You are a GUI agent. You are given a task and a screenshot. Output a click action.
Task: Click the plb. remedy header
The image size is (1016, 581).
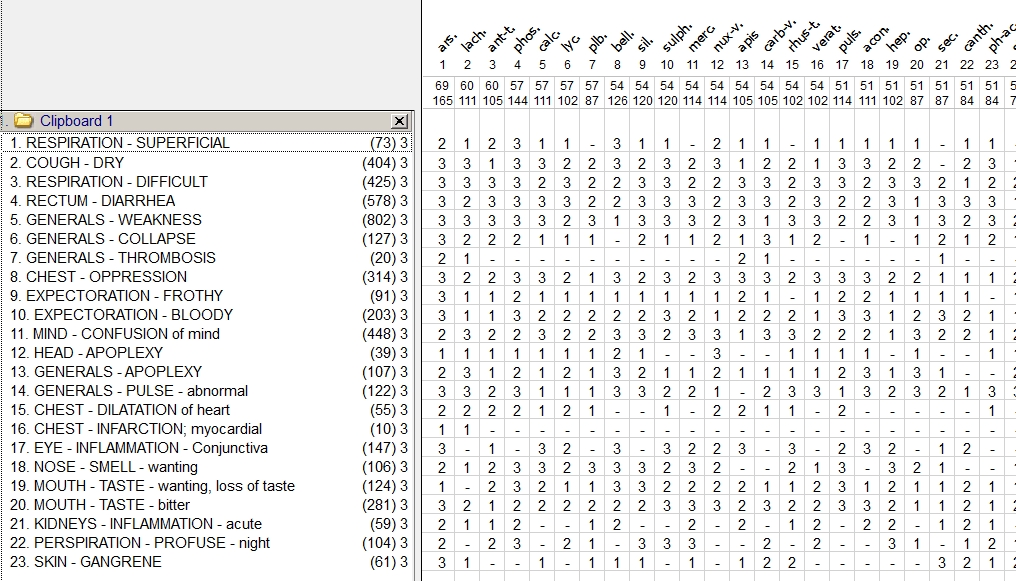596,42
